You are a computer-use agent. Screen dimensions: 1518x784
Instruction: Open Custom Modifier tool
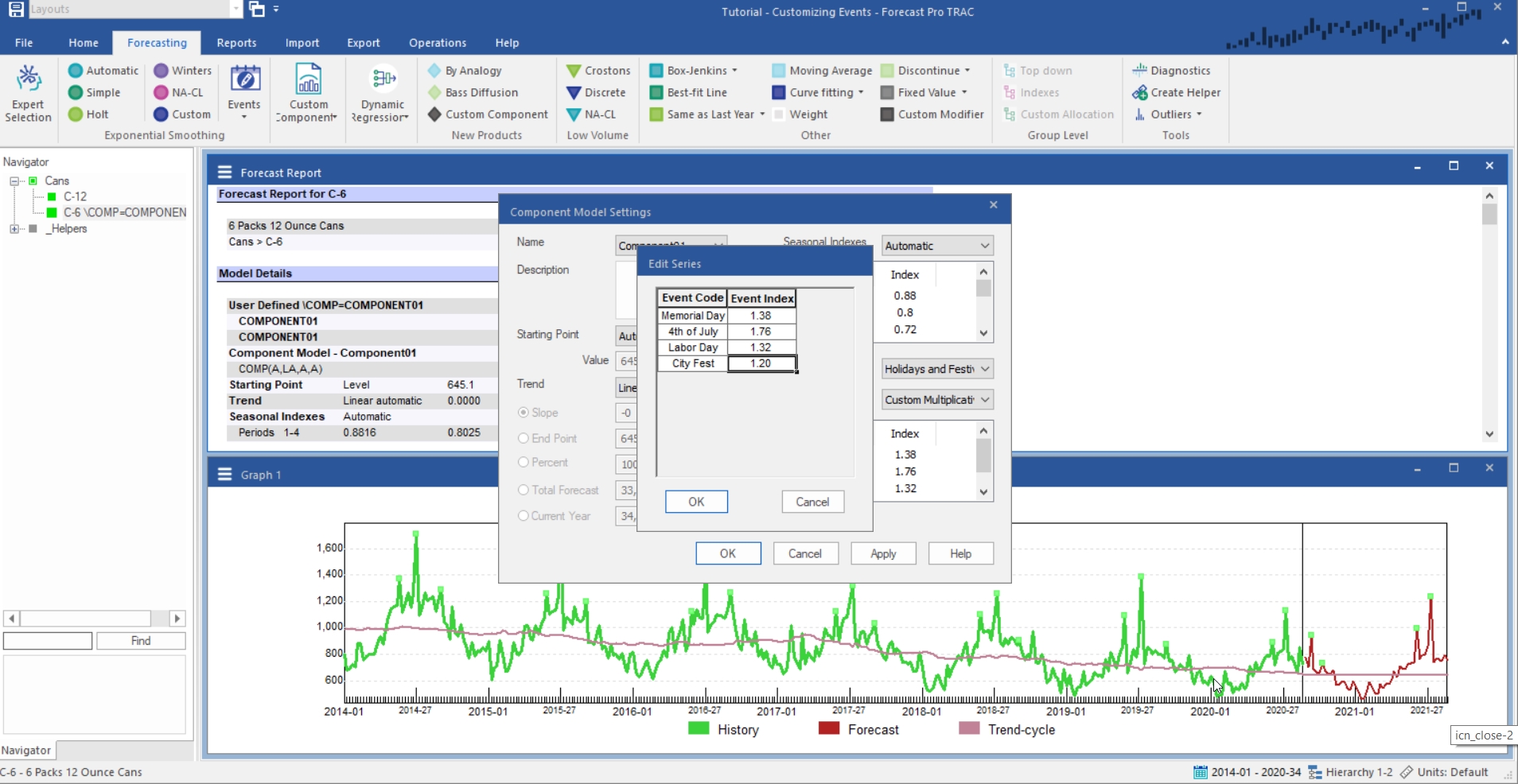(x=932, y=114)
